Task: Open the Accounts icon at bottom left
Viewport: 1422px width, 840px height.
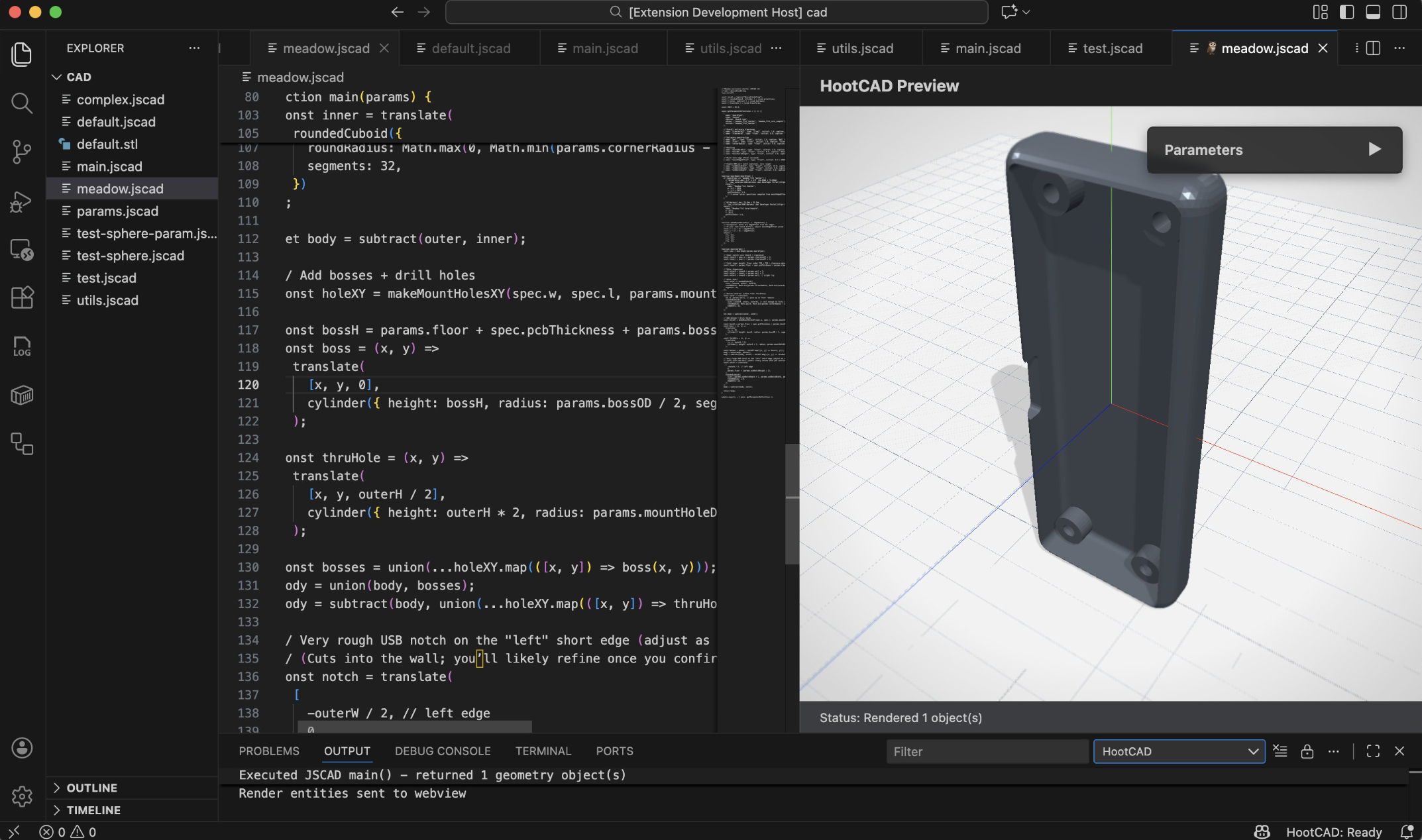Action: coord(22,747)
